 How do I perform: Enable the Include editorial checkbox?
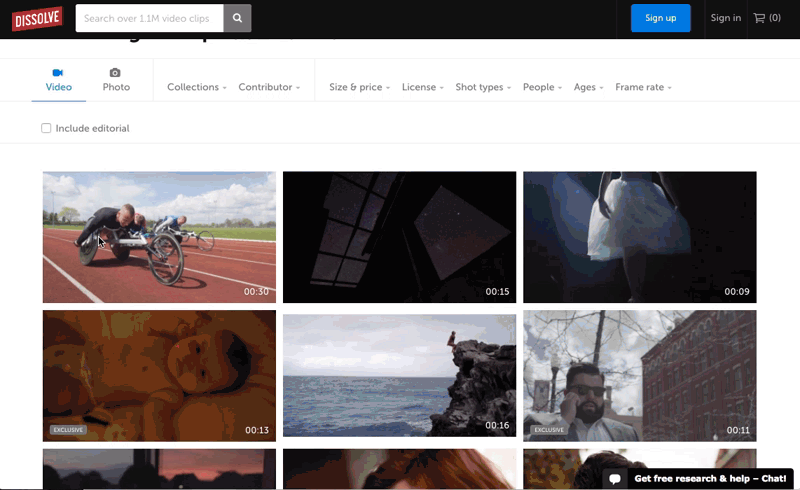point(46,128)
